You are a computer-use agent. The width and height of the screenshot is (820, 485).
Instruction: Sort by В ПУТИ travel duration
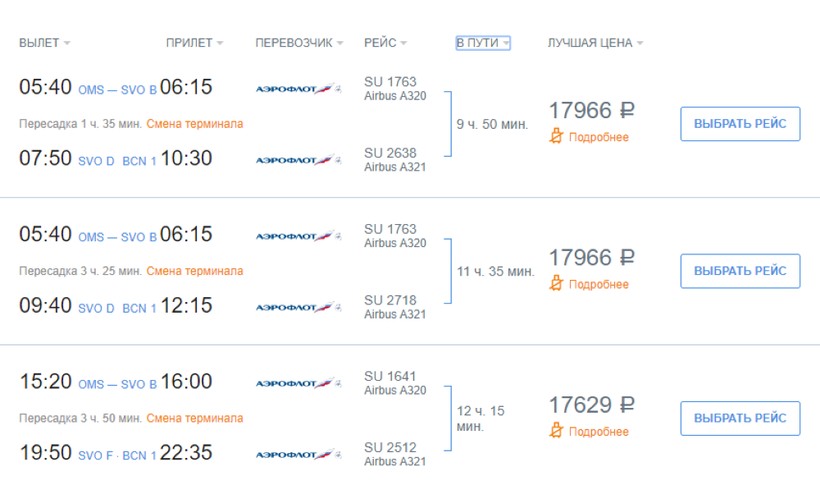[483, 43]
